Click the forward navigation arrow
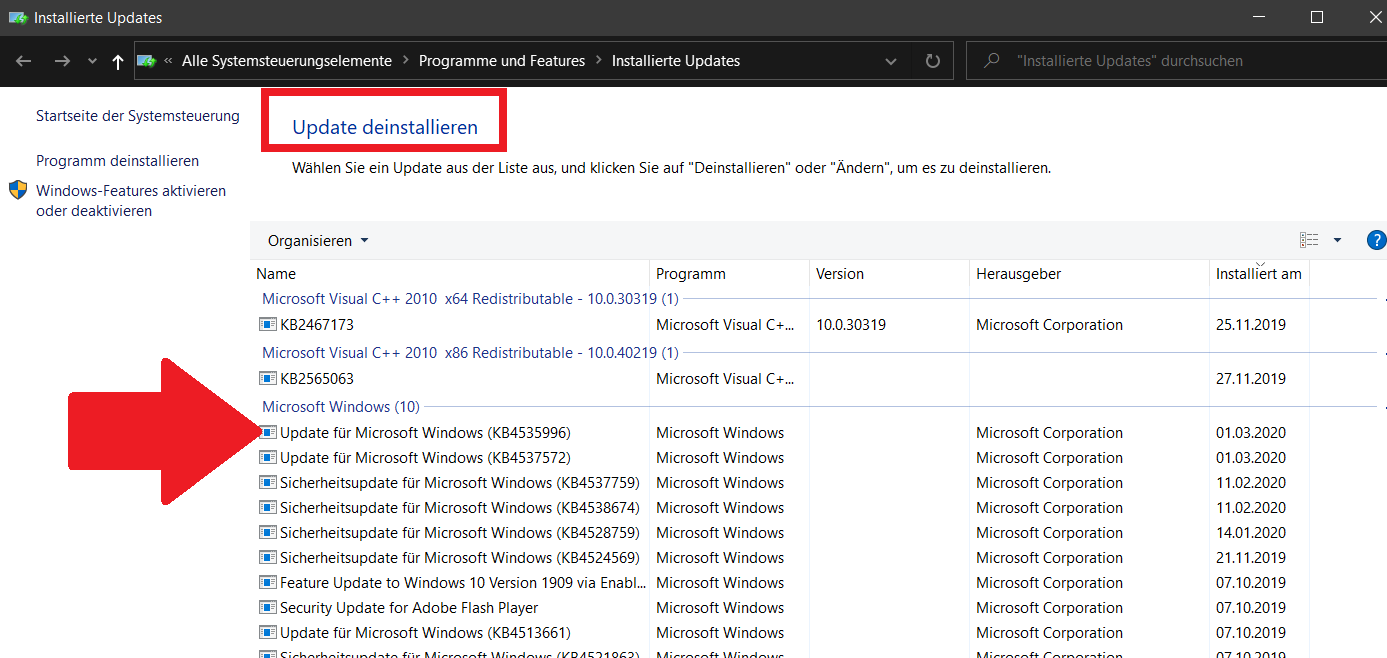Screen dimensions: 1387x658 click(62, 61)
